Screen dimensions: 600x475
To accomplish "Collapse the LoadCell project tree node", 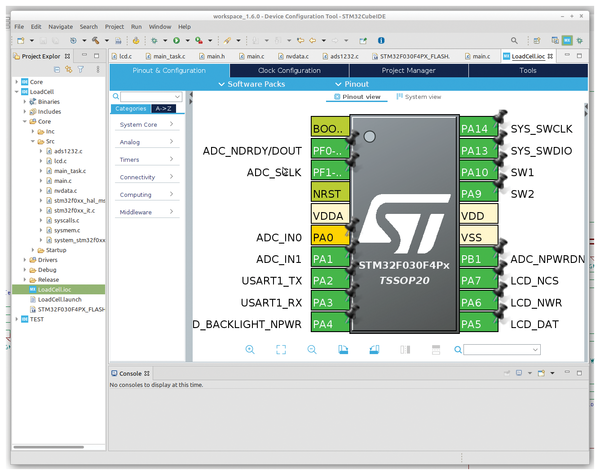I will pos(16,92).
